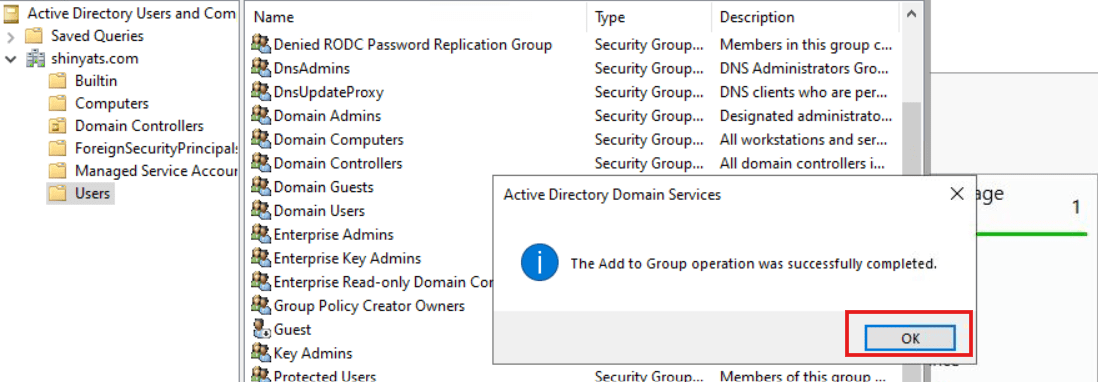Click the blue information icon in dialog
The height and width of the screenshot is (382, 1098).
[540, 263]
